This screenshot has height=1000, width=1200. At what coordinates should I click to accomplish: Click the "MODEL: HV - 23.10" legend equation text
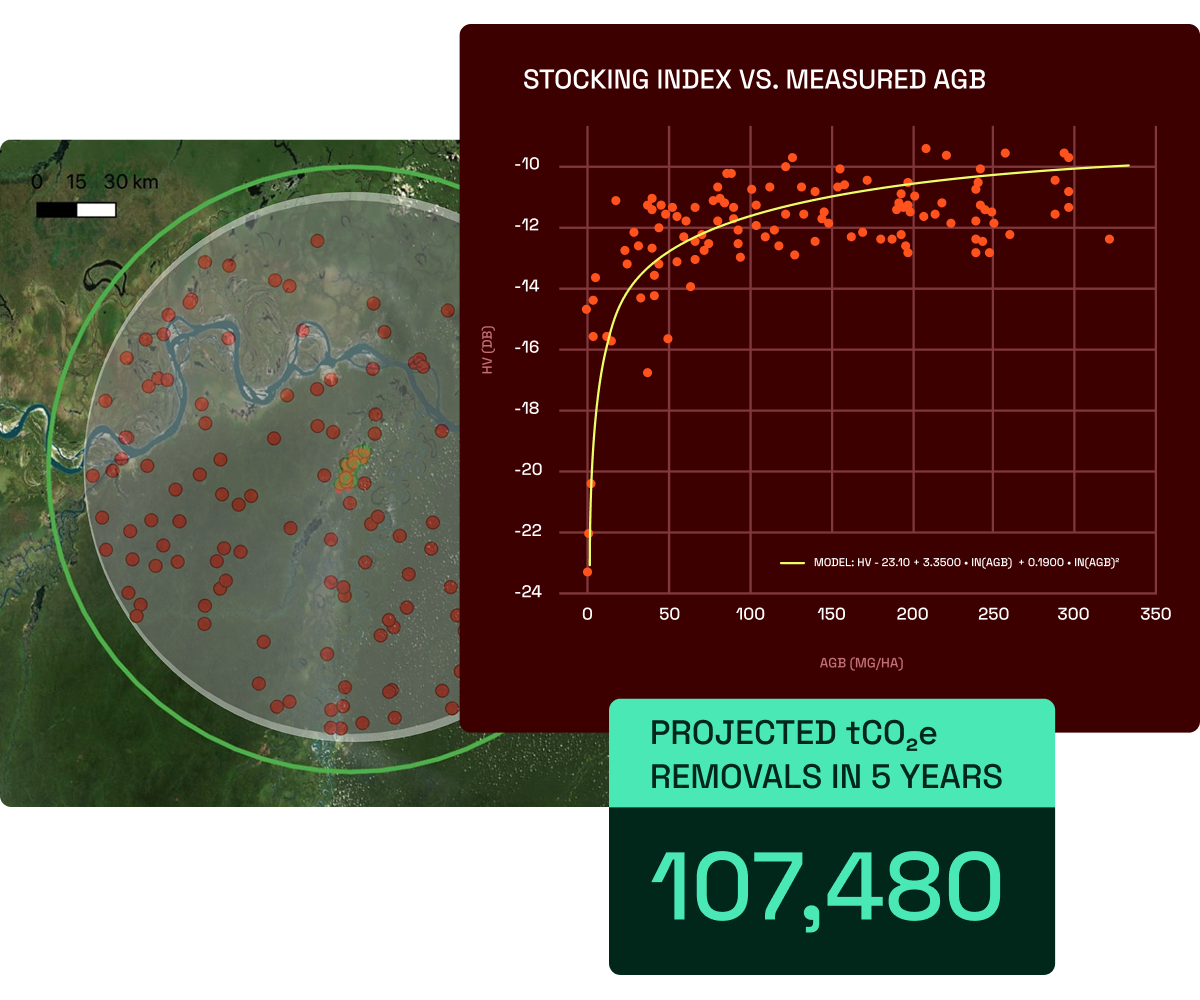click(966, 563)
